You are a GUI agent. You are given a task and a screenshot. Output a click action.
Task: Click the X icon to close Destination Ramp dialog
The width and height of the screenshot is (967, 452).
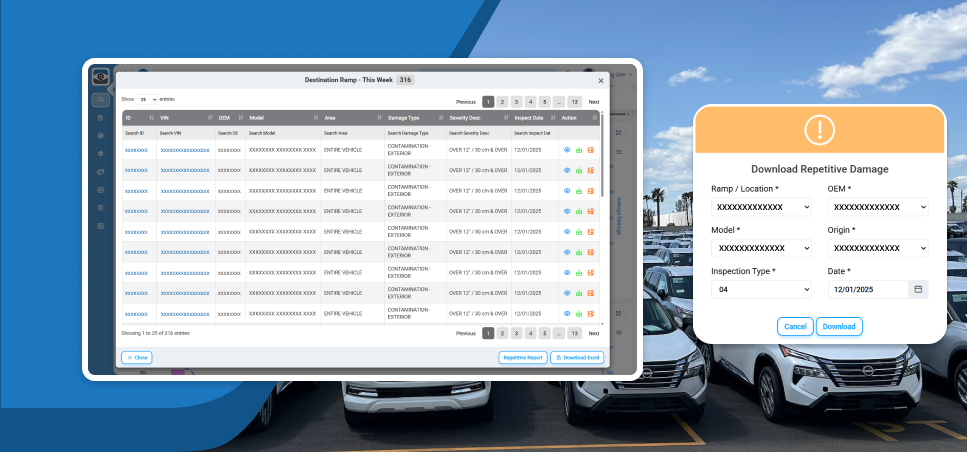coord(601,80)
